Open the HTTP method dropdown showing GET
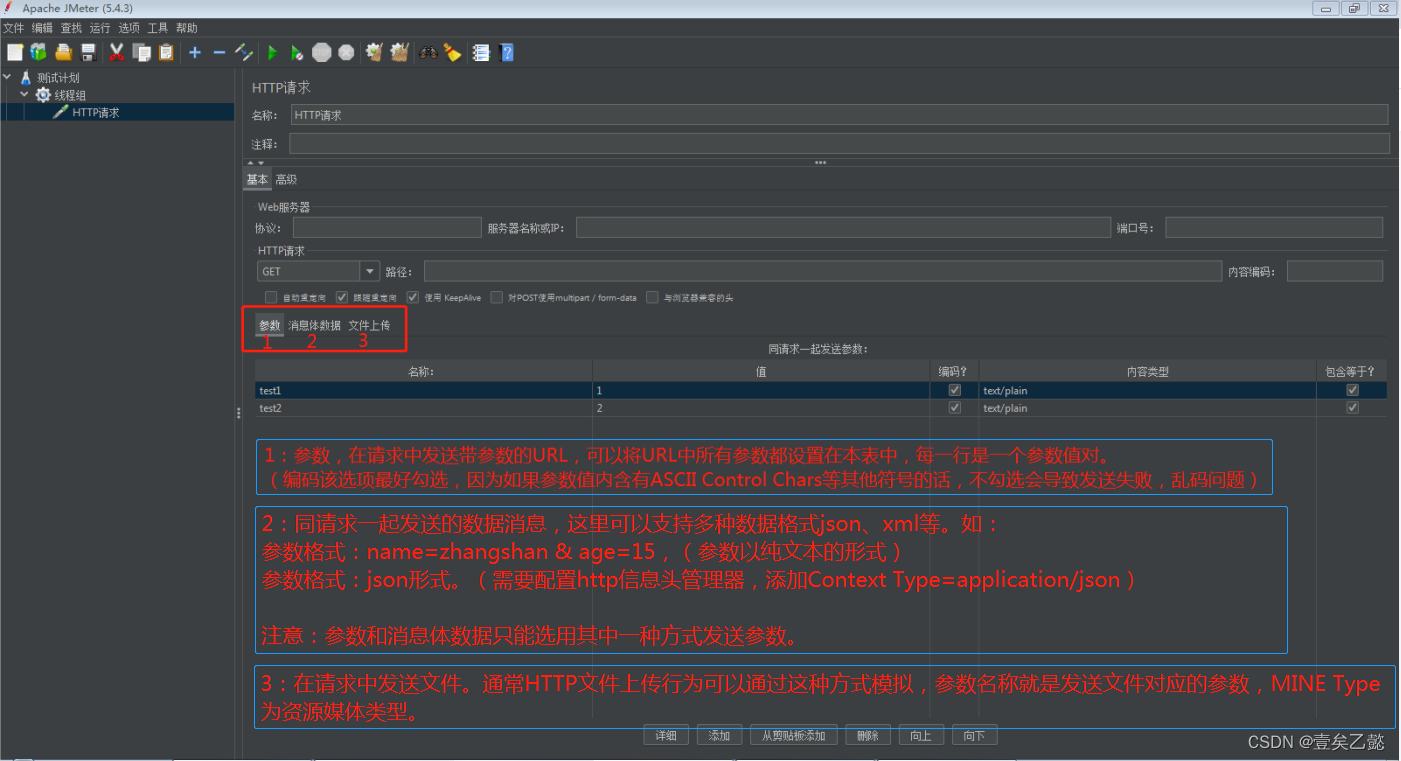Screen dimensions: 1401x761 (370, 271)
